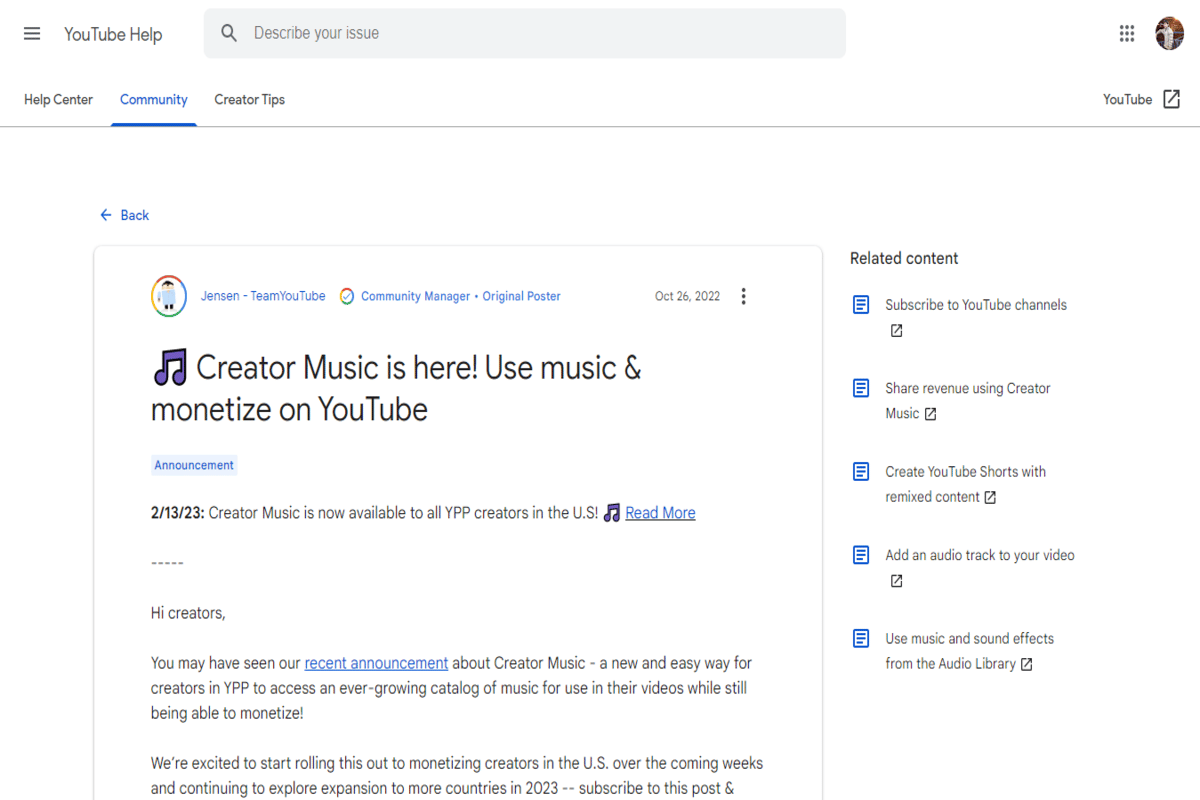Screen dimensions: 1200x800
Task: Click document icon beside Add an audio track
Action: click(861, 555)
